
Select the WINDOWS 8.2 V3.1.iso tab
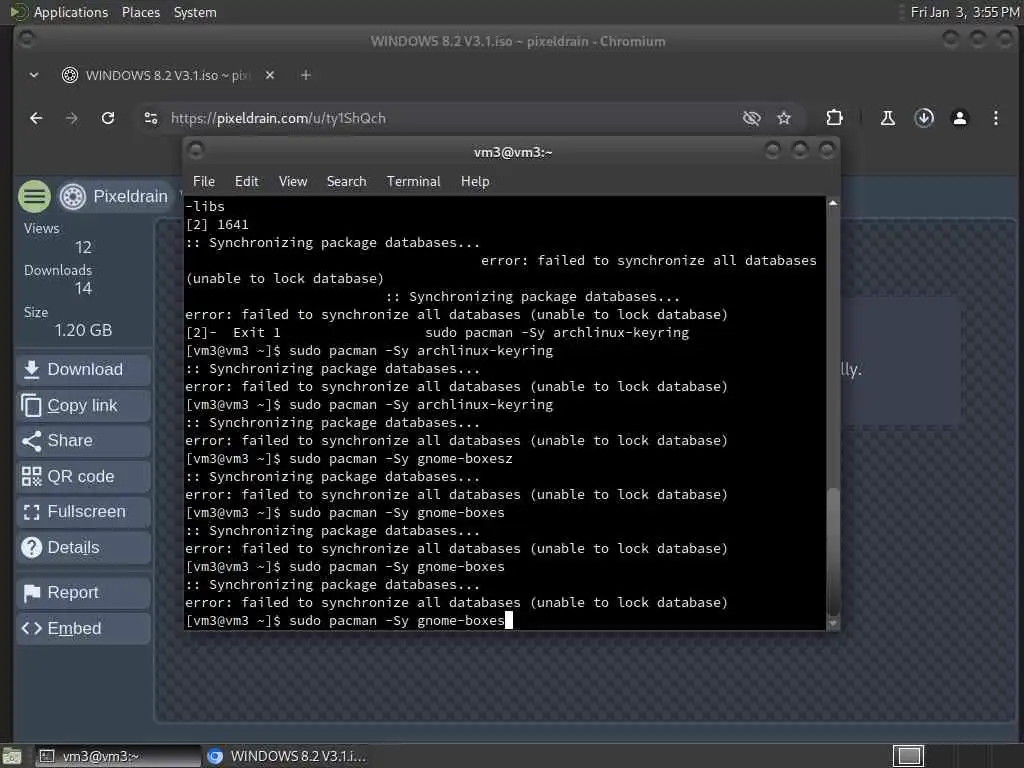pyautogui.click(x=168, y=75)
